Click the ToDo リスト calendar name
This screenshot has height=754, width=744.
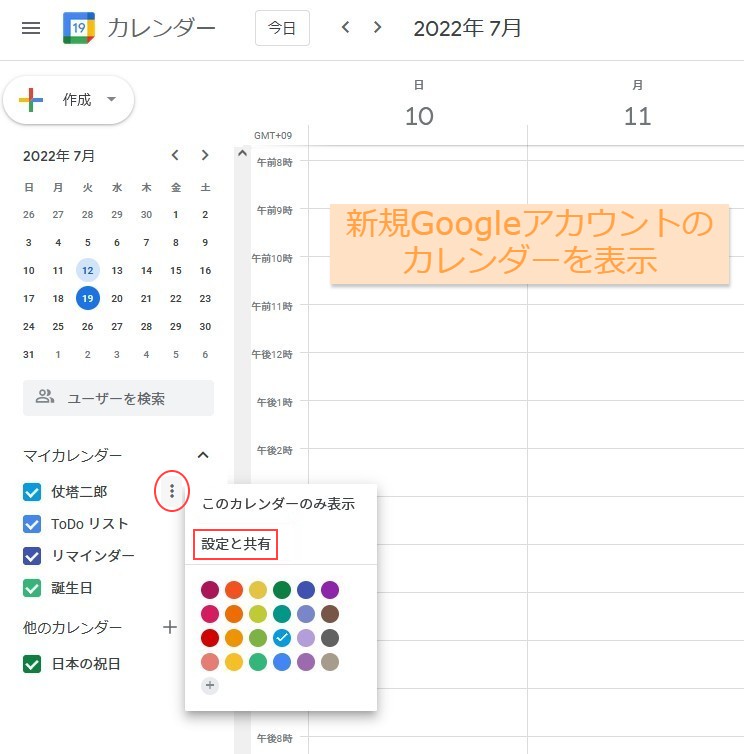point(89,524)
